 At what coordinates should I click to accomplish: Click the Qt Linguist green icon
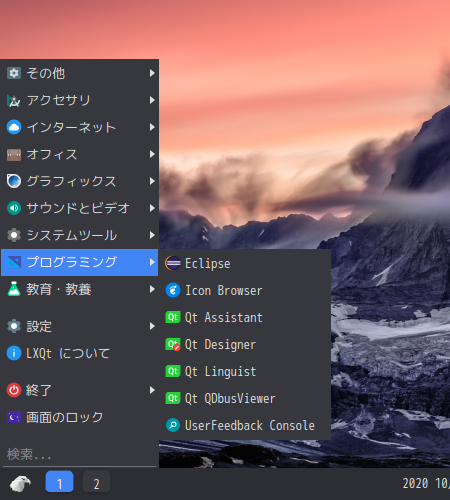173,371
